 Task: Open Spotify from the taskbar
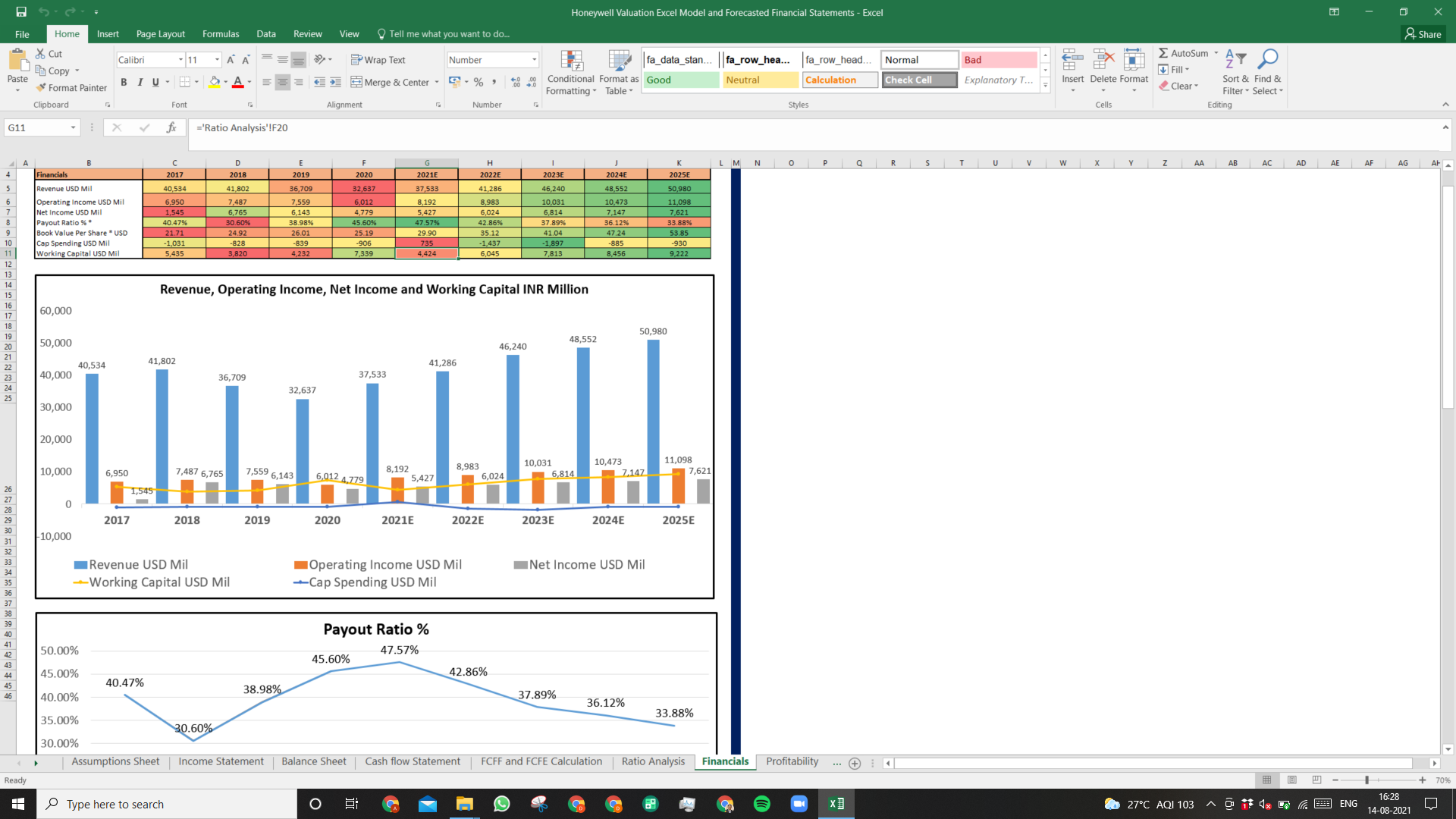click(x=761, y=804)
